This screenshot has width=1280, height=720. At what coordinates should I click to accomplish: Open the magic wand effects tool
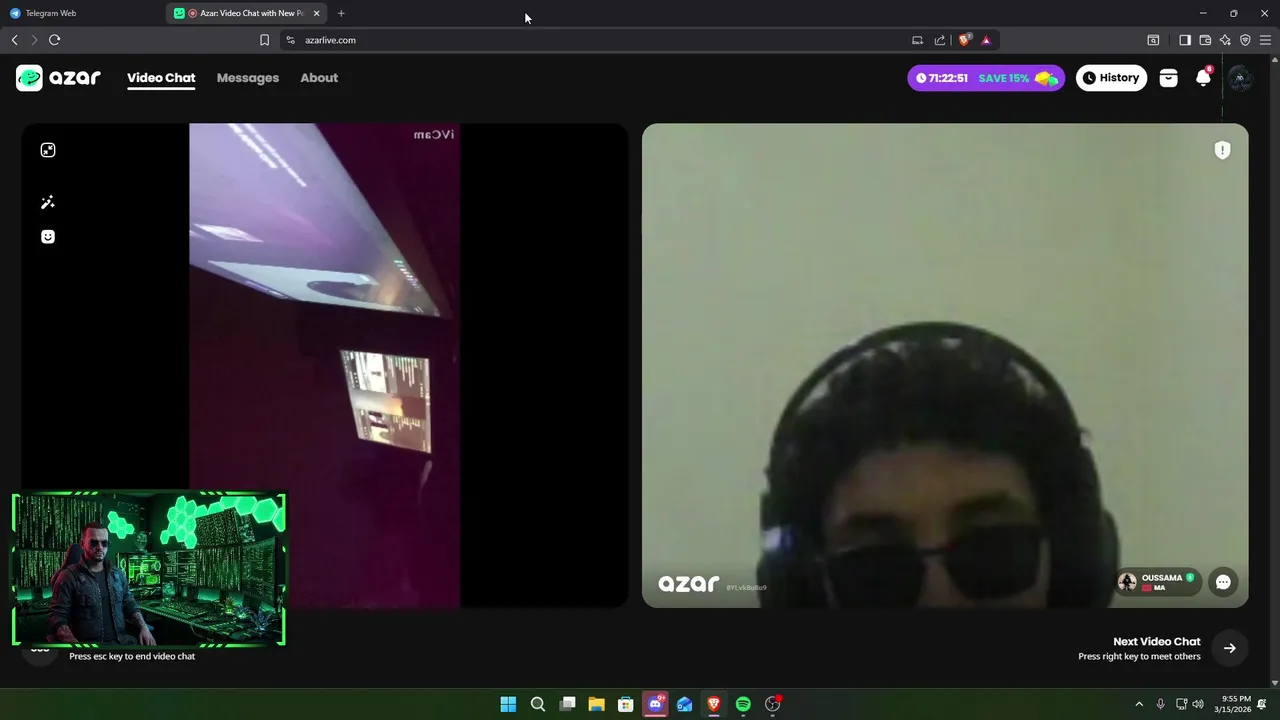[48, 202]
